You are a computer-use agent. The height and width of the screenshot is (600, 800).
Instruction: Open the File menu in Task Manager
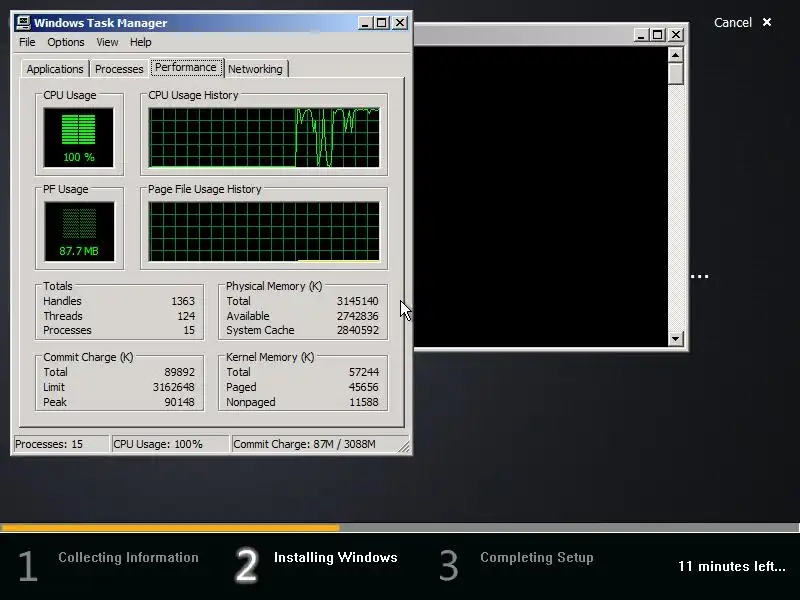(27, 42)
